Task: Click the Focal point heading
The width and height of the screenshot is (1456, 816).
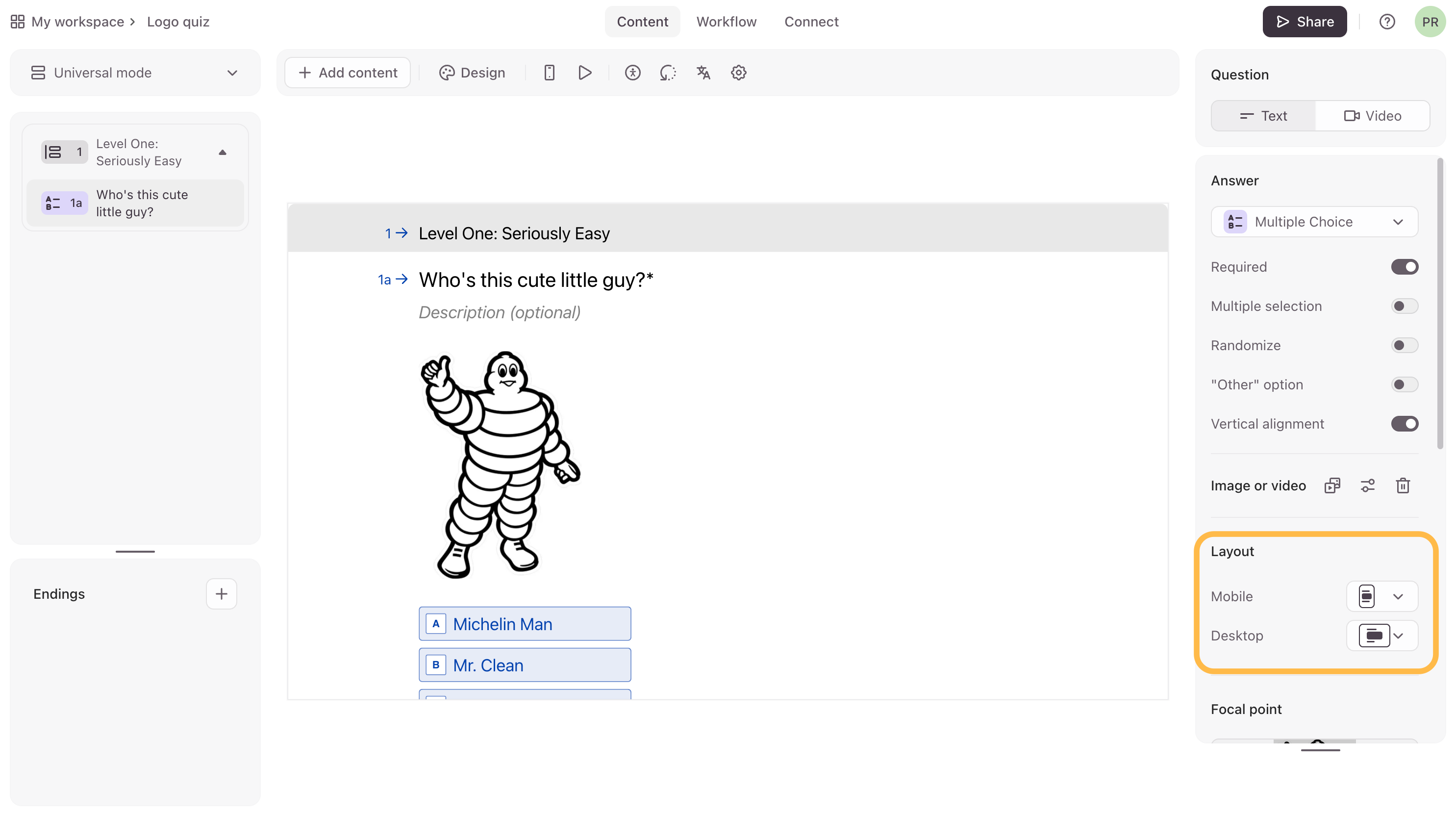Action: click(1246, 709)
